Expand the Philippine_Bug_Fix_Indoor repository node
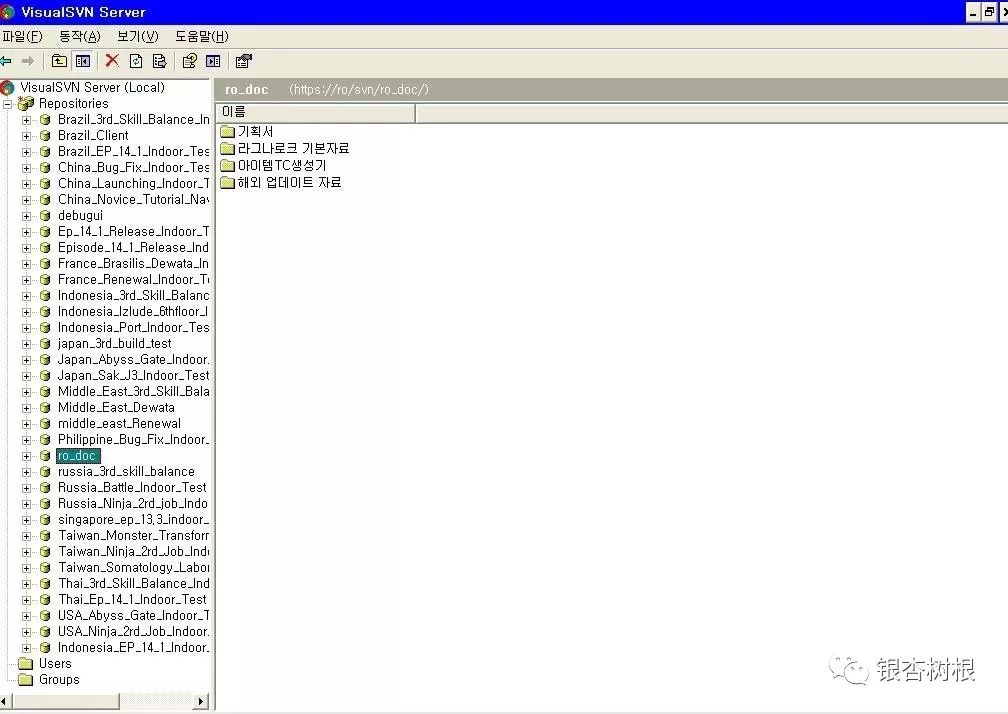The image size is (1008, 714). click(26, 440)
